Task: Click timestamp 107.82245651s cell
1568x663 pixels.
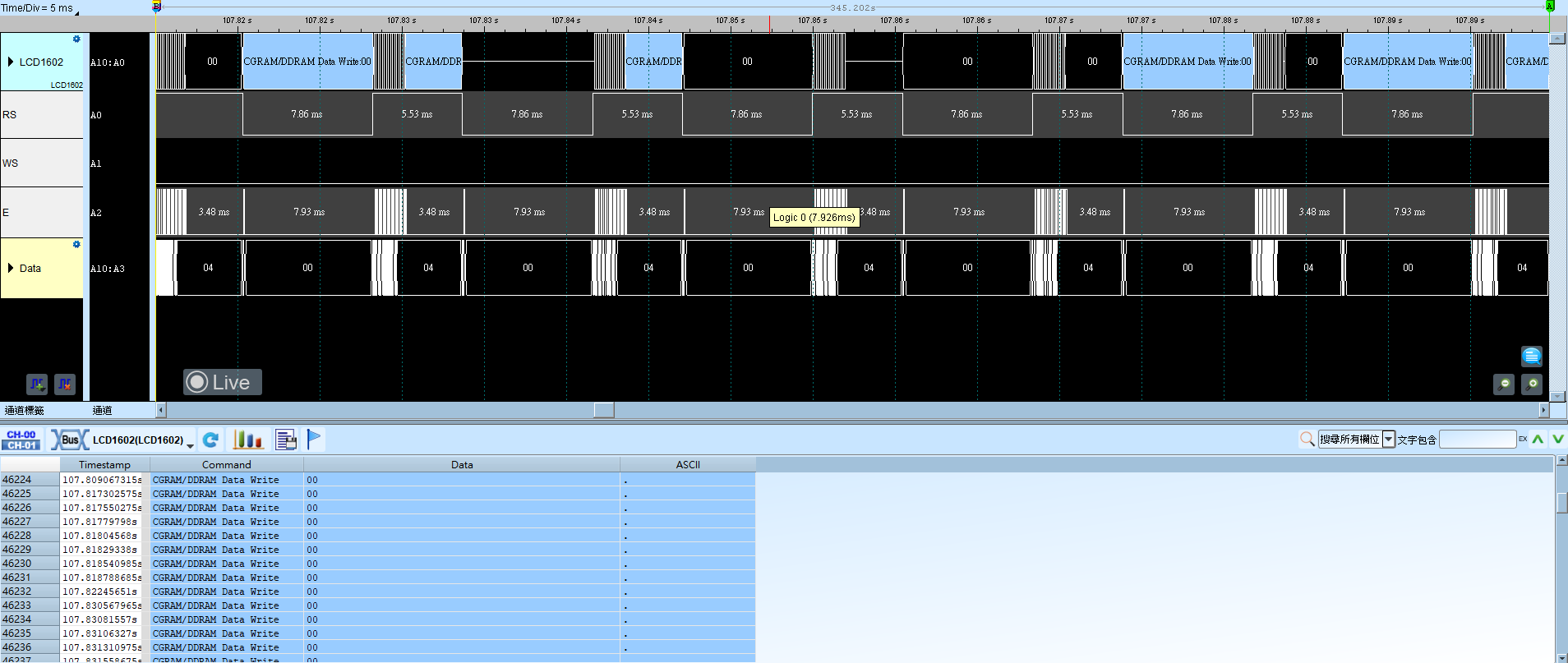Action: 101,592
